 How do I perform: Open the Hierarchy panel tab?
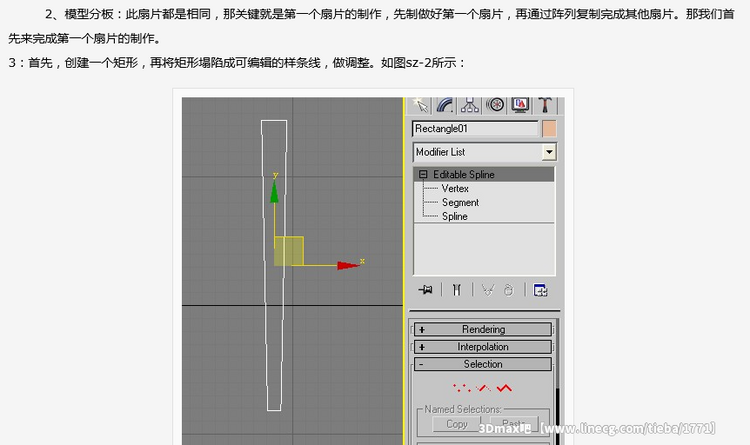click(x=471, y=104)
